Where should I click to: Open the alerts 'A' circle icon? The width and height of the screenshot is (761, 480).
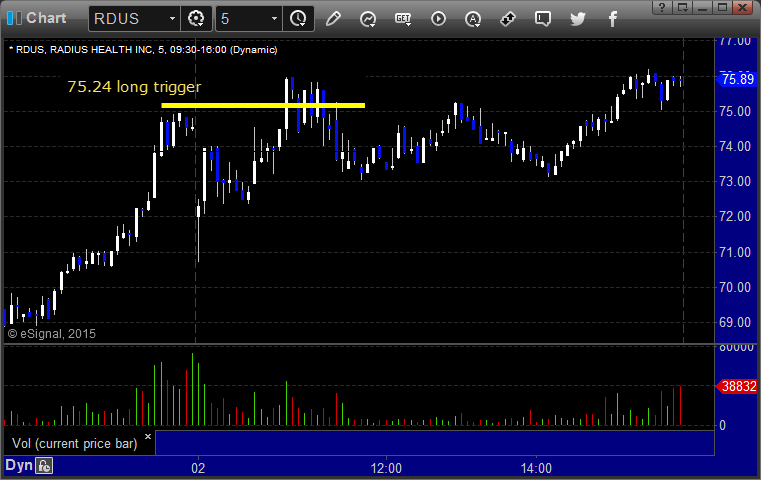tap(473, 19)
